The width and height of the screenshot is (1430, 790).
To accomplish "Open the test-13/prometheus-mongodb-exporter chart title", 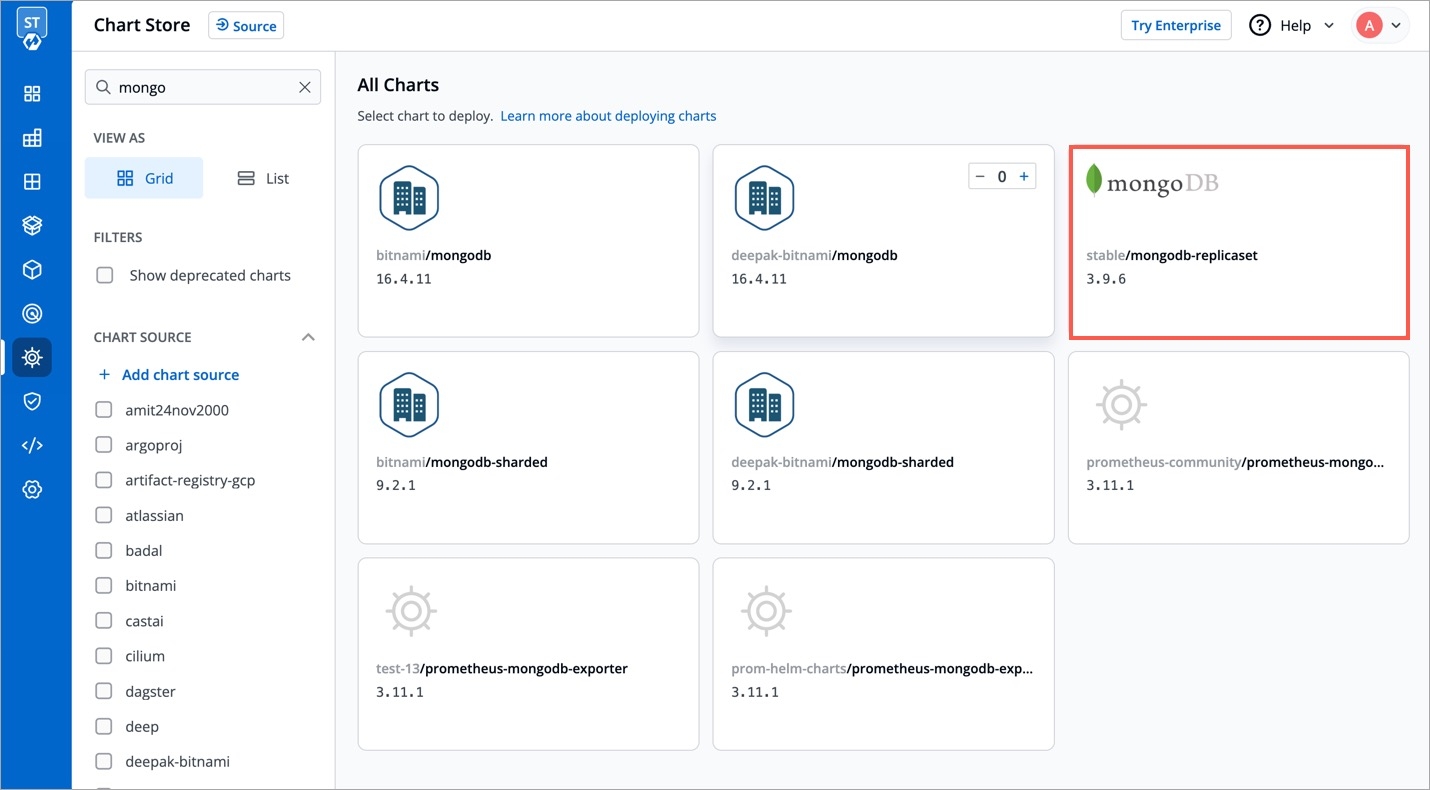I will (x=502, y=668).
